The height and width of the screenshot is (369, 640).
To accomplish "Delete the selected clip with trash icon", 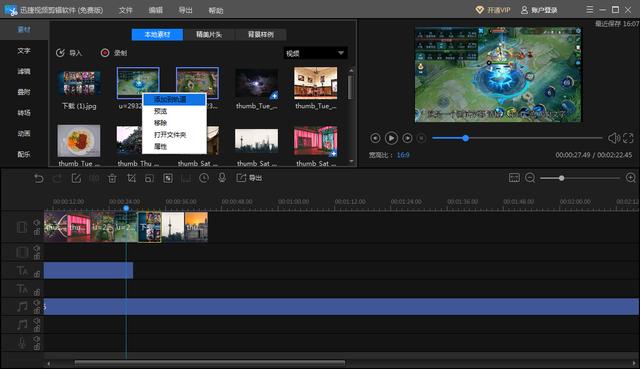I will (112, 178).
